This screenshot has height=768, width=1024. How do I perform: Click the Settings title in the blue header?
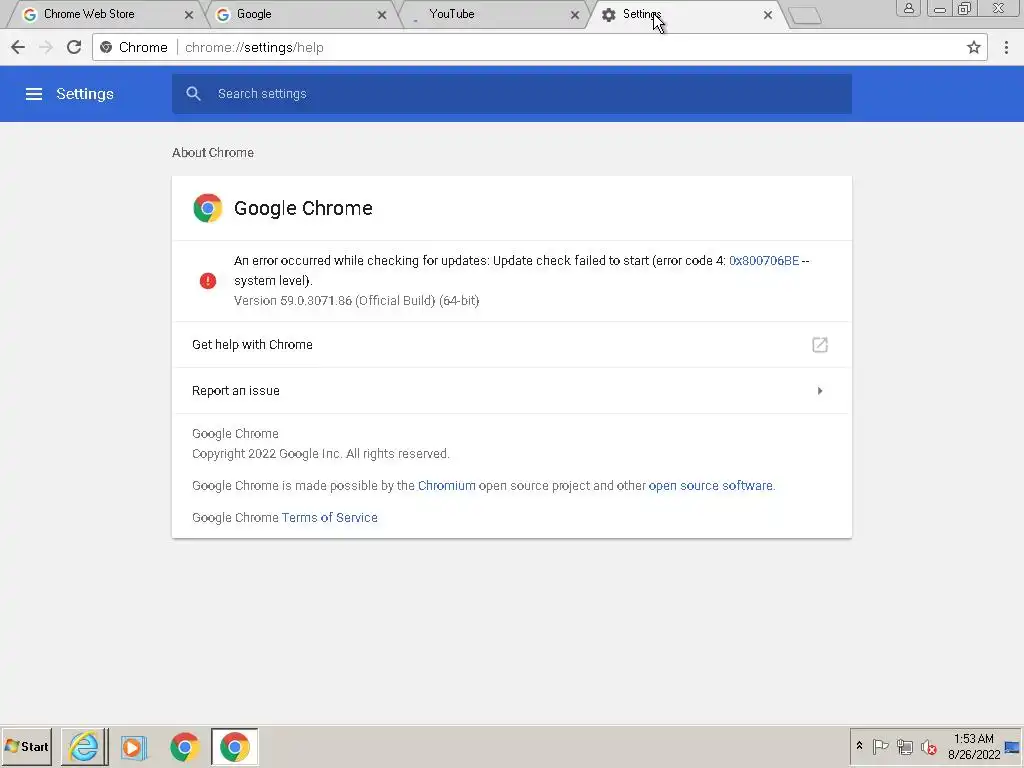(x=85, y=94)
